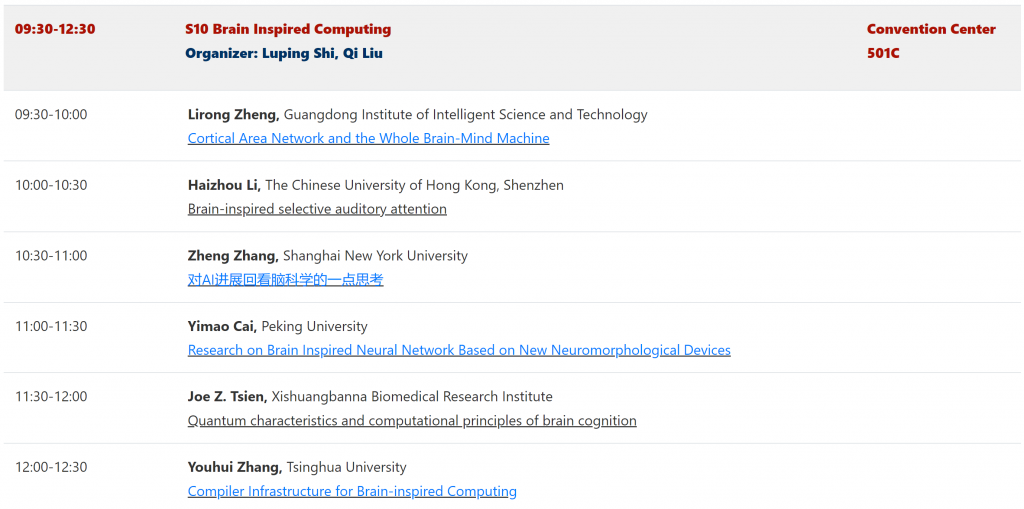Image resolution: width=1024 pixels, height=509 pixels.
Task: Select the S10 Brain Inspired Computing heading
Action: [288, 29]
